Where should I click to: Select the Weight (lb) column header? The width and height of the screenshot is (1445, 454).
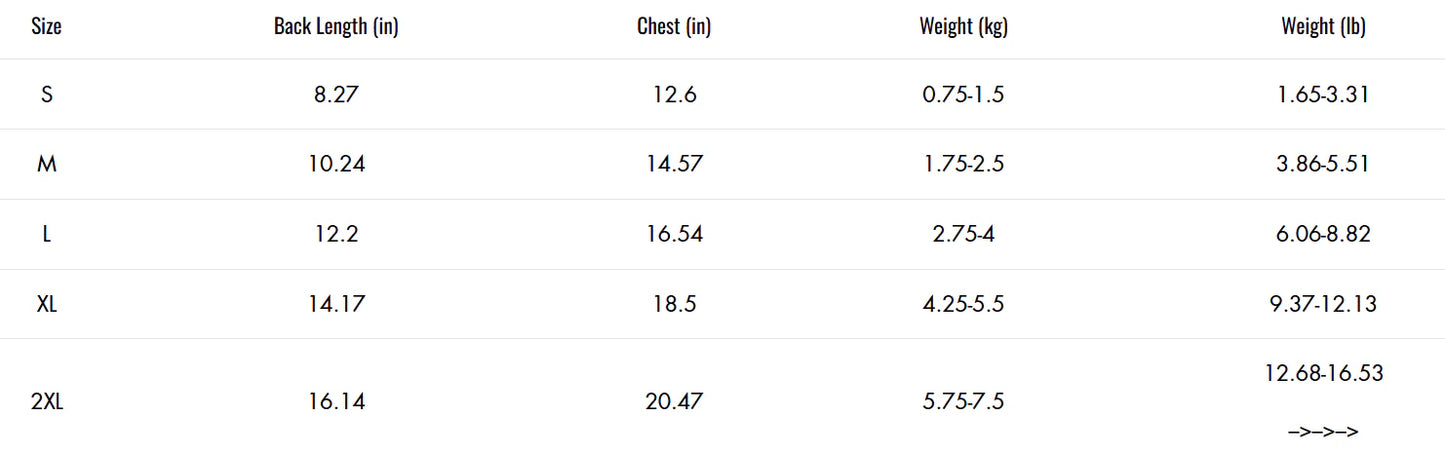coord(1323,27)
